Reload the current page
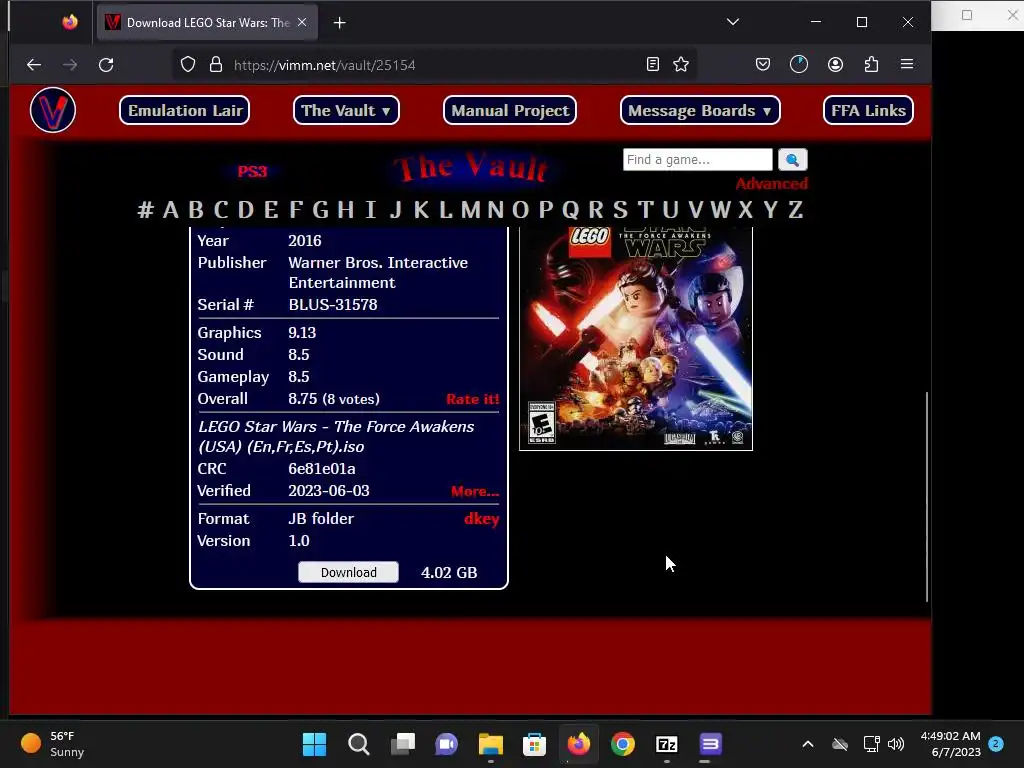 point(106,65)
